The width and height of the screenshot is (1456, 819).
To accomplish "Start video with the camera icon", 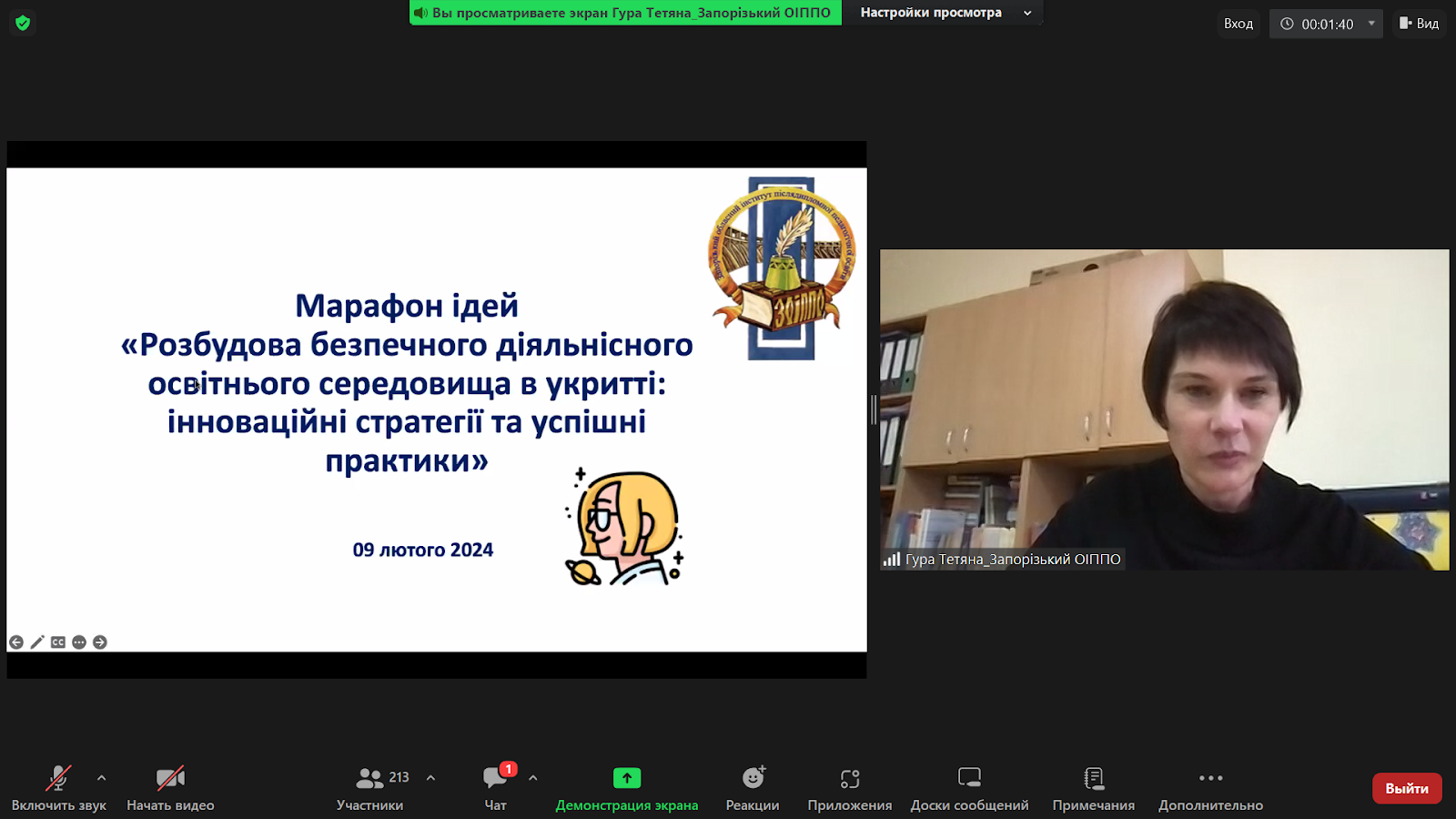I will coord(170,779).
